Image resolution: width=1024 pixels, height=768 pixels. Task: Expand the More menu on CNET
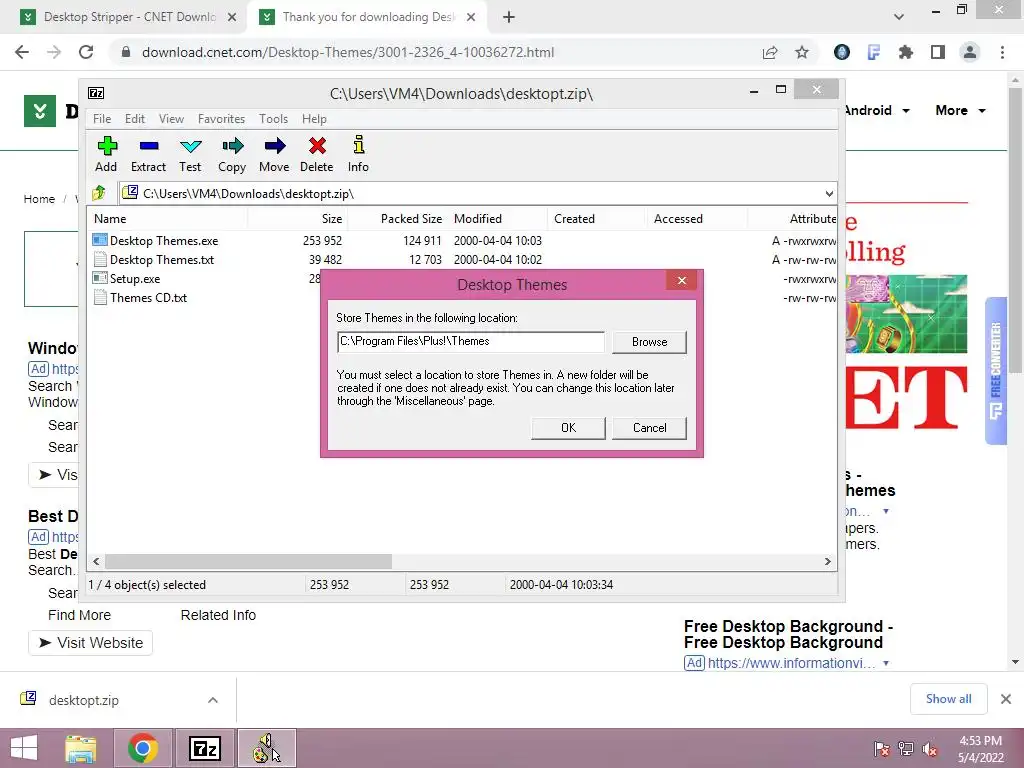pos(960,110)
